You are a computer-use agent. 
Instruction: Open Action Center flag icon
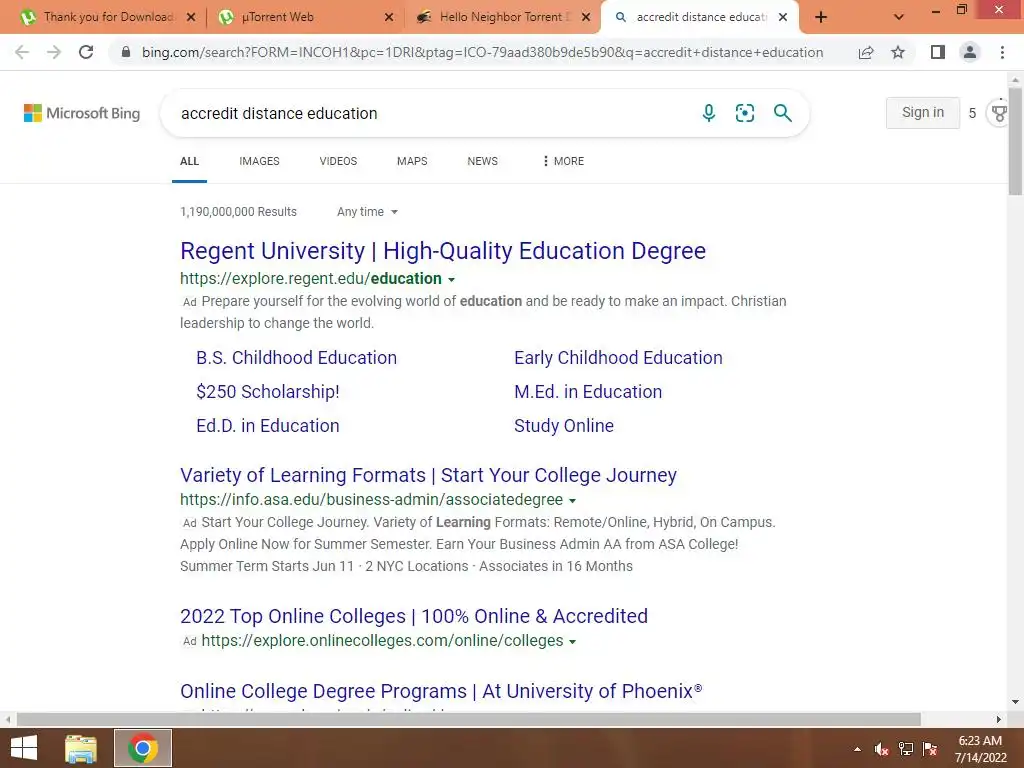click(x=930, y=749)
